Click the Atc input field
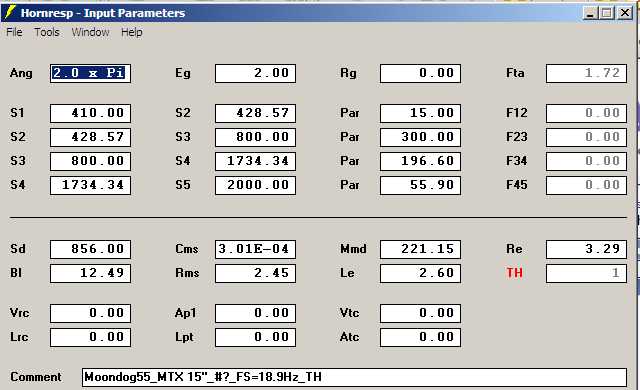 tap(420, 337)
